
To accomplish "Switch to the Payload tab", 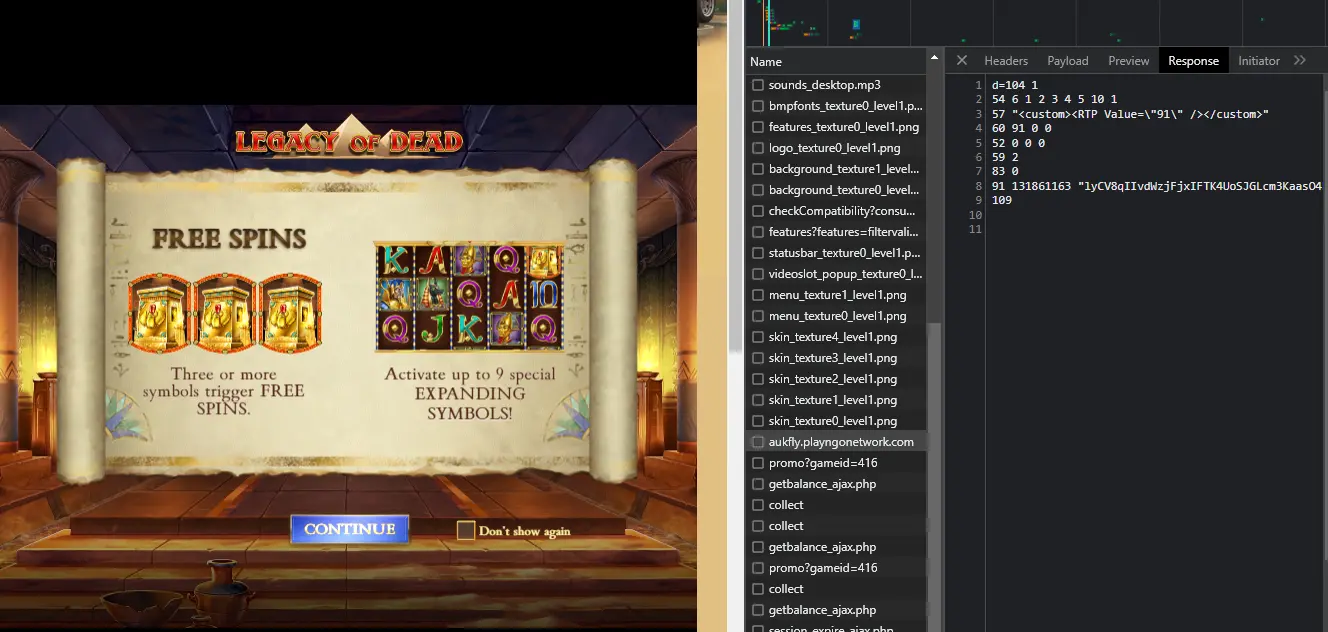I will pos(1067,61).
